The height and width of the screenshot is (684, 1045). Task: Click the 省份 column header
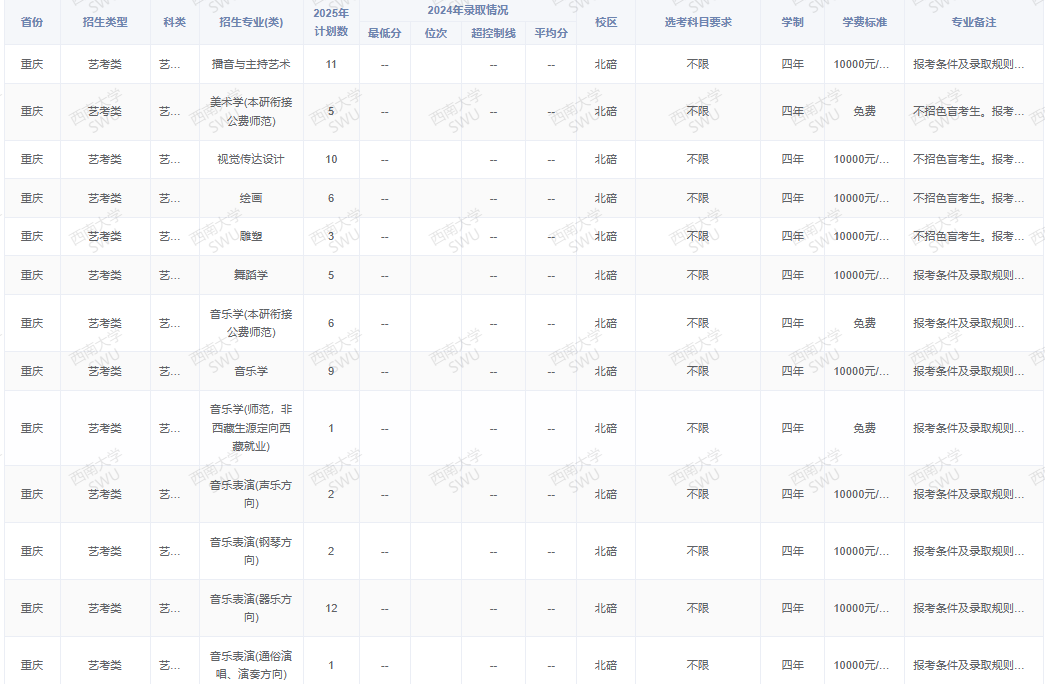32,22
